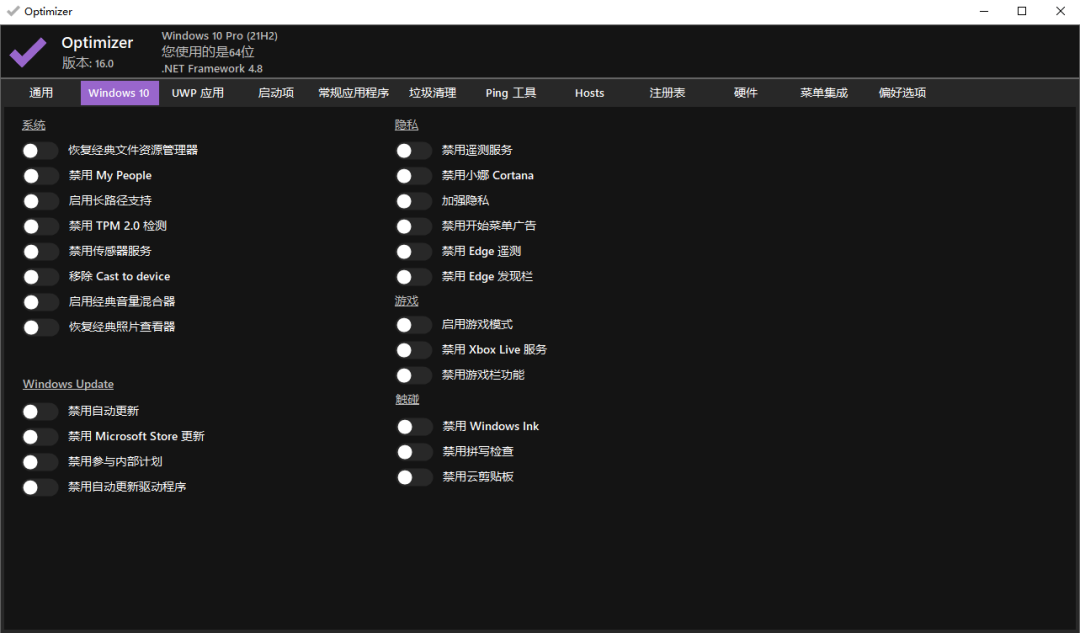Toggle 禁用开始菜单广告 switch
The width and height of the screenshot is (1080, 633).
[x=413, y=226]
